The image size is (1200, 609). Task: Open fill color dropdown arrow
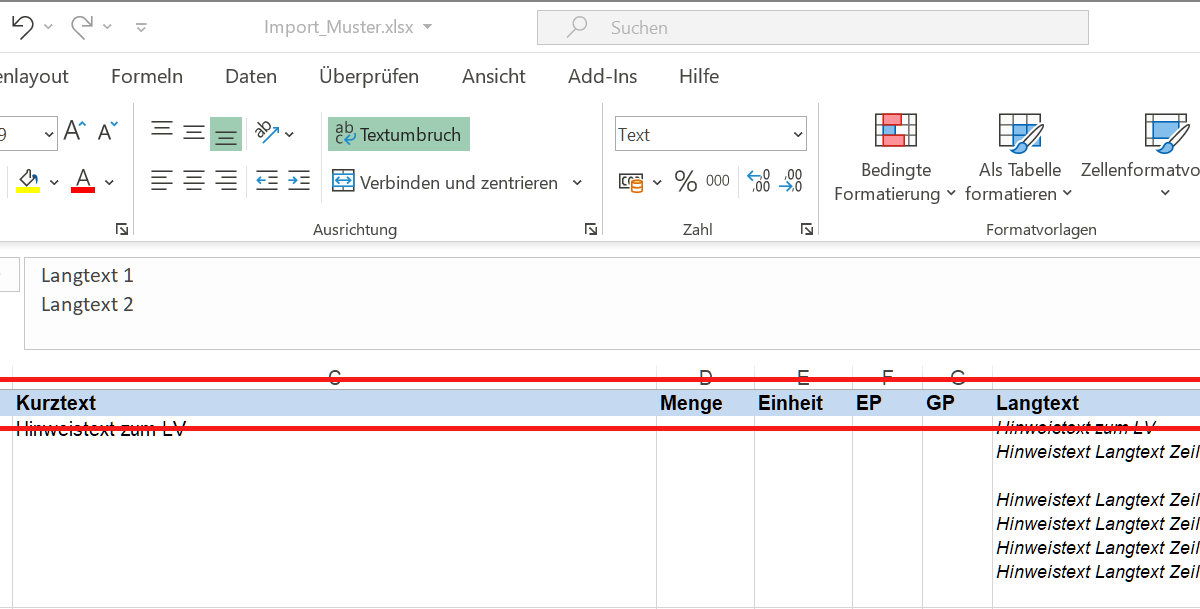54,182
